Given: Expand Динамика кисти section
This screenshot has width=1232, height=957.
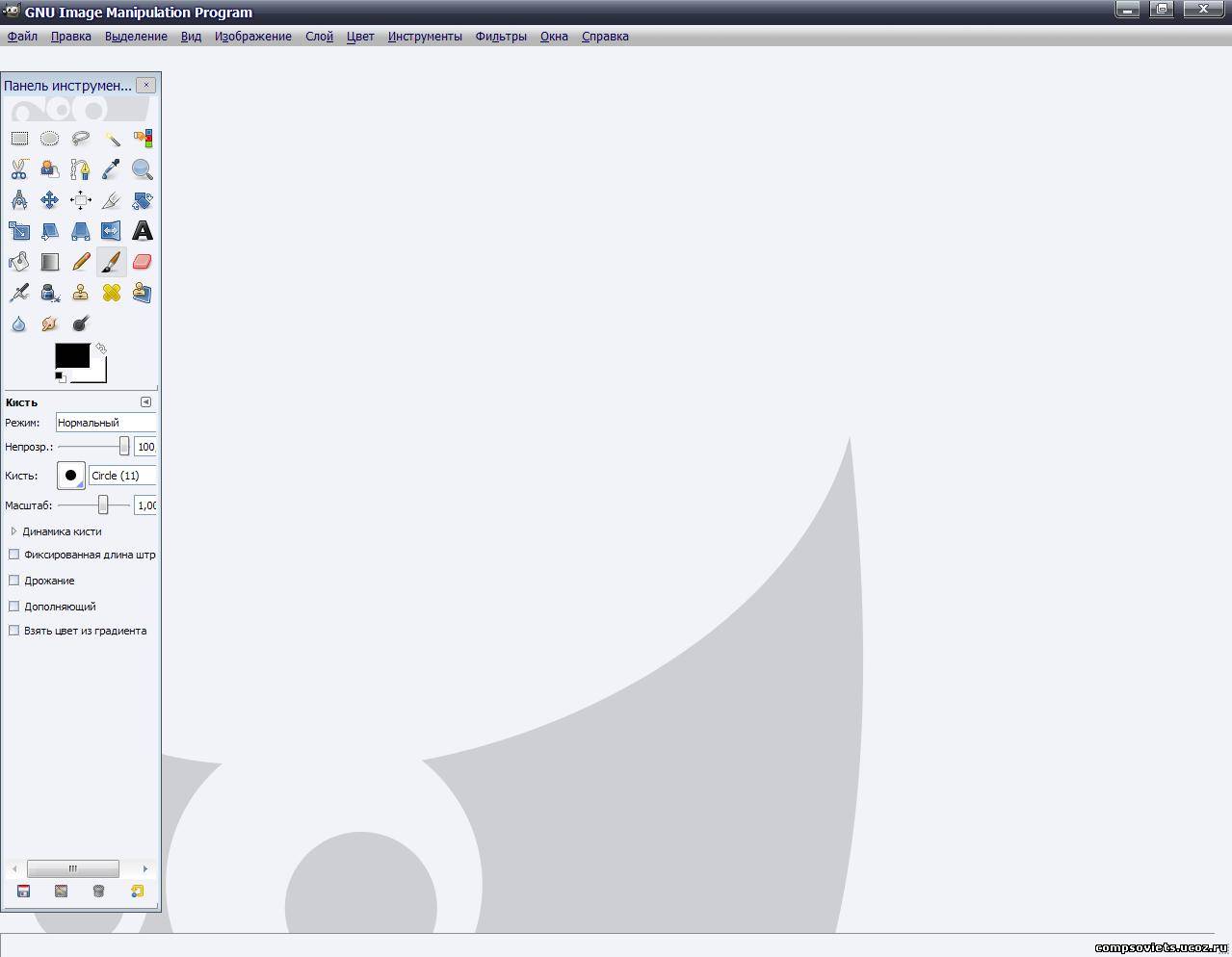Looking at the screenshot, I should pos(13,531).
